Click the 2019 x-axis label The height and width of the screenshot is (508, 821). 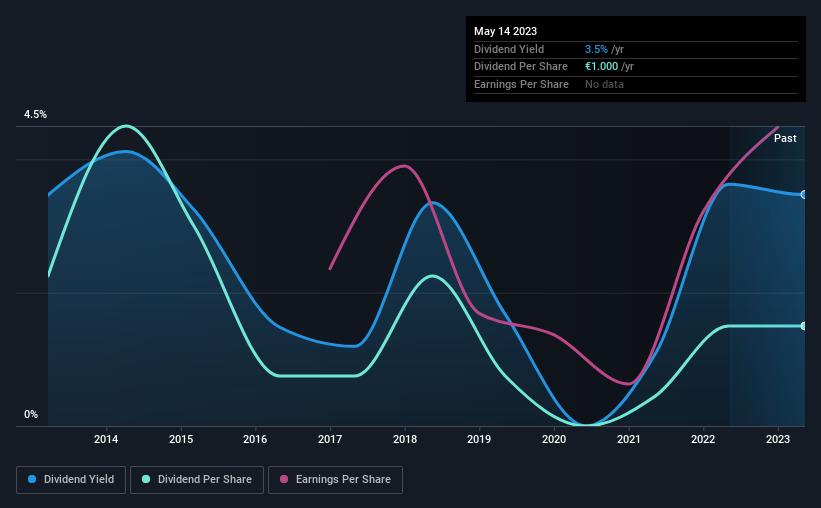pyautogui.click(x=479, y=439)
